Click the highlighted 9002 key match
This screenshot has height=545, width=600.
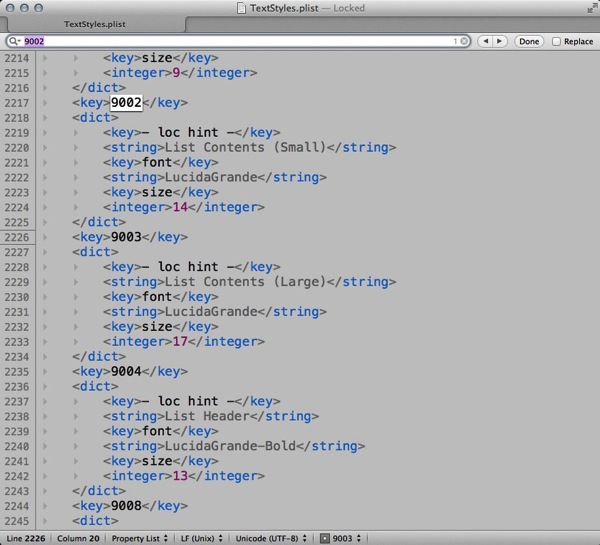[x=126, y=103]
